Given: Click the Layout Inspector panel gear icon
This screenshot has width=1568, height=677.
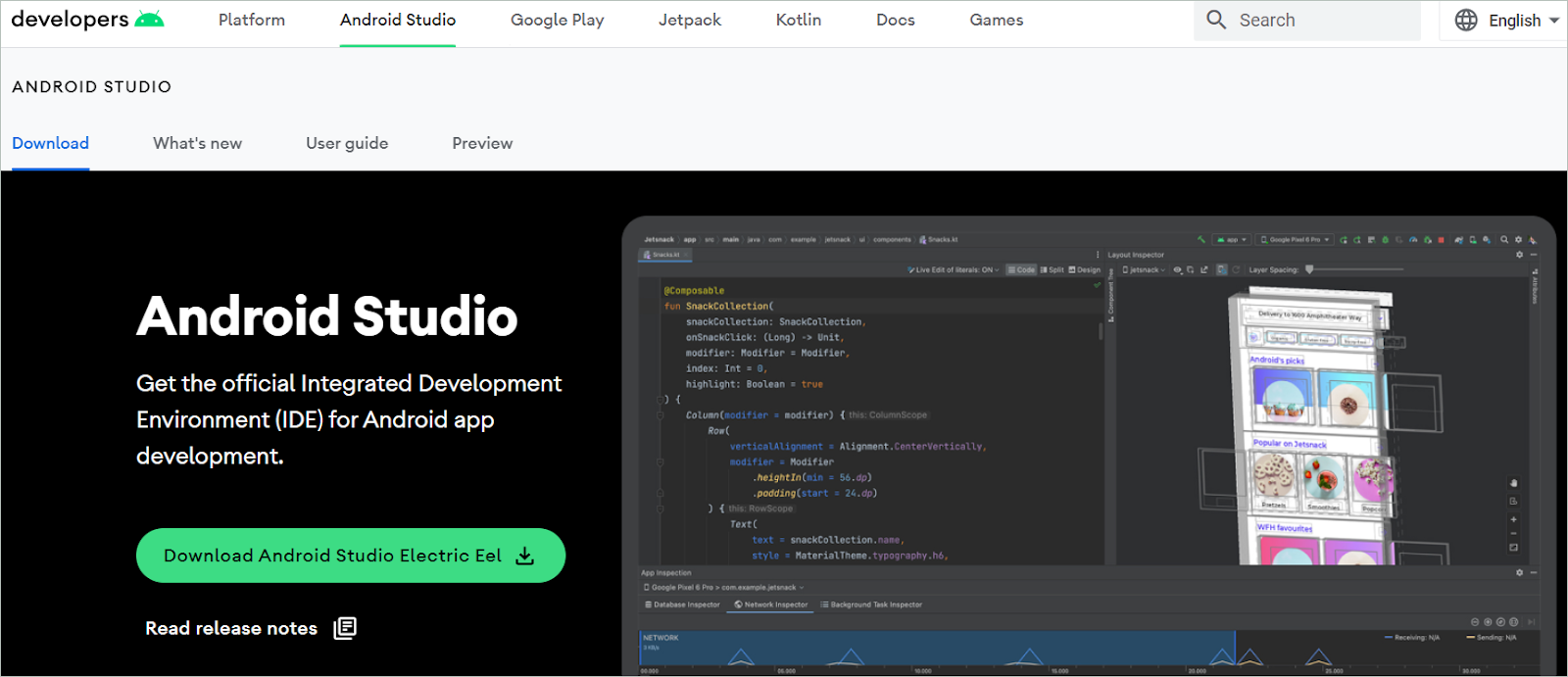Looking at the screenshot, I should pos(1519,255).
